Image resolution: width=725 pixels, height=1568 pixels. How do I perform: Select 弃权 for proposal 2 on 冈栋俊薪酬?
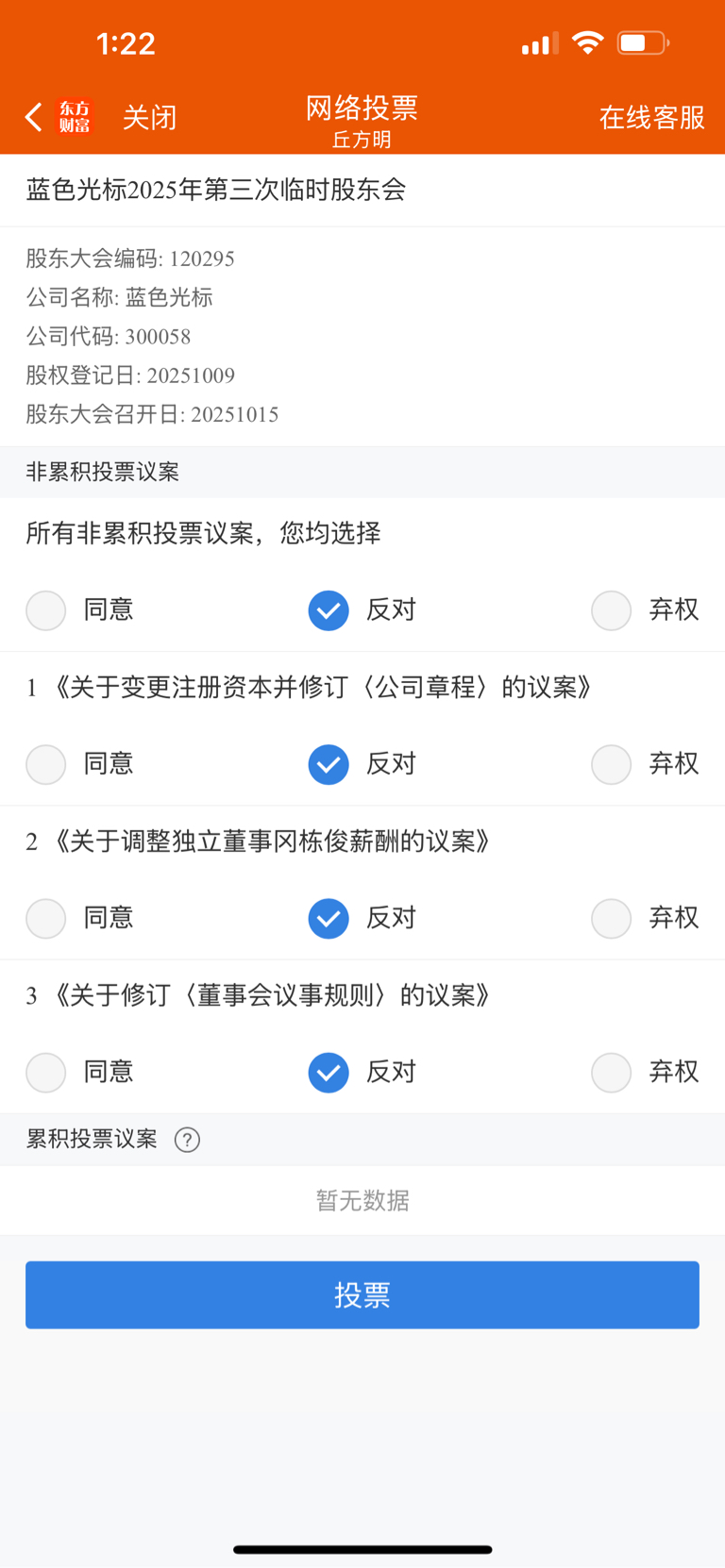click(612, 918)
